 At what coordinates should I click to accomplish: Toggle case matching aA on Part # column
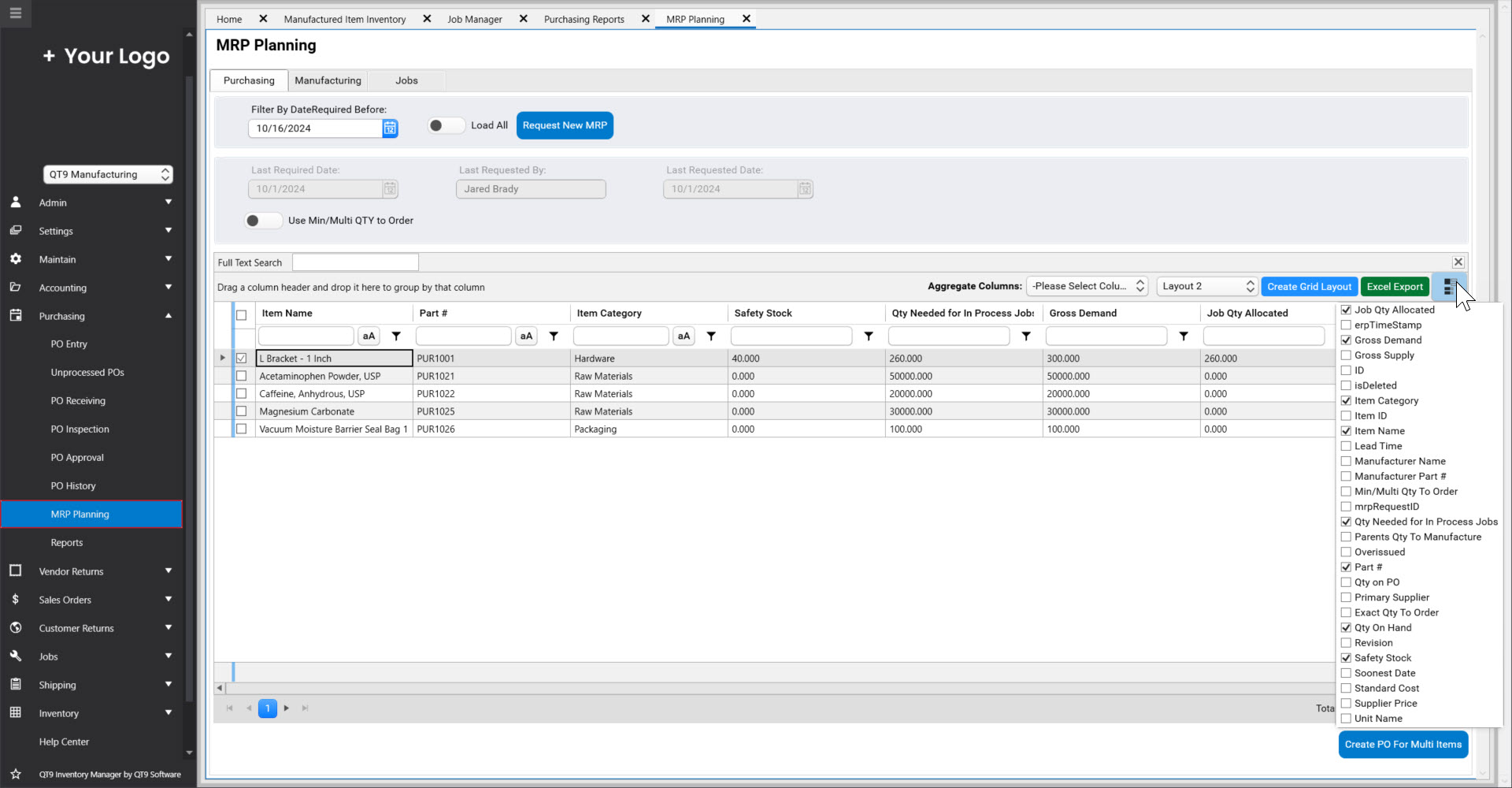[525, 336]
